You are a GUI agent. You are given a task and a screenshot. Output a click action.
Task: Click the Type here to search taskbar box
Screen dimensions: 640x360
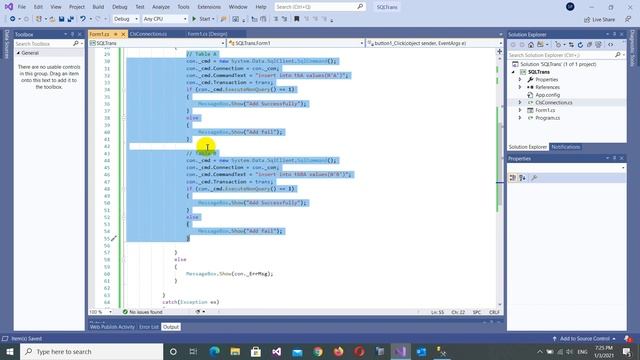click(x=91, y=351)
